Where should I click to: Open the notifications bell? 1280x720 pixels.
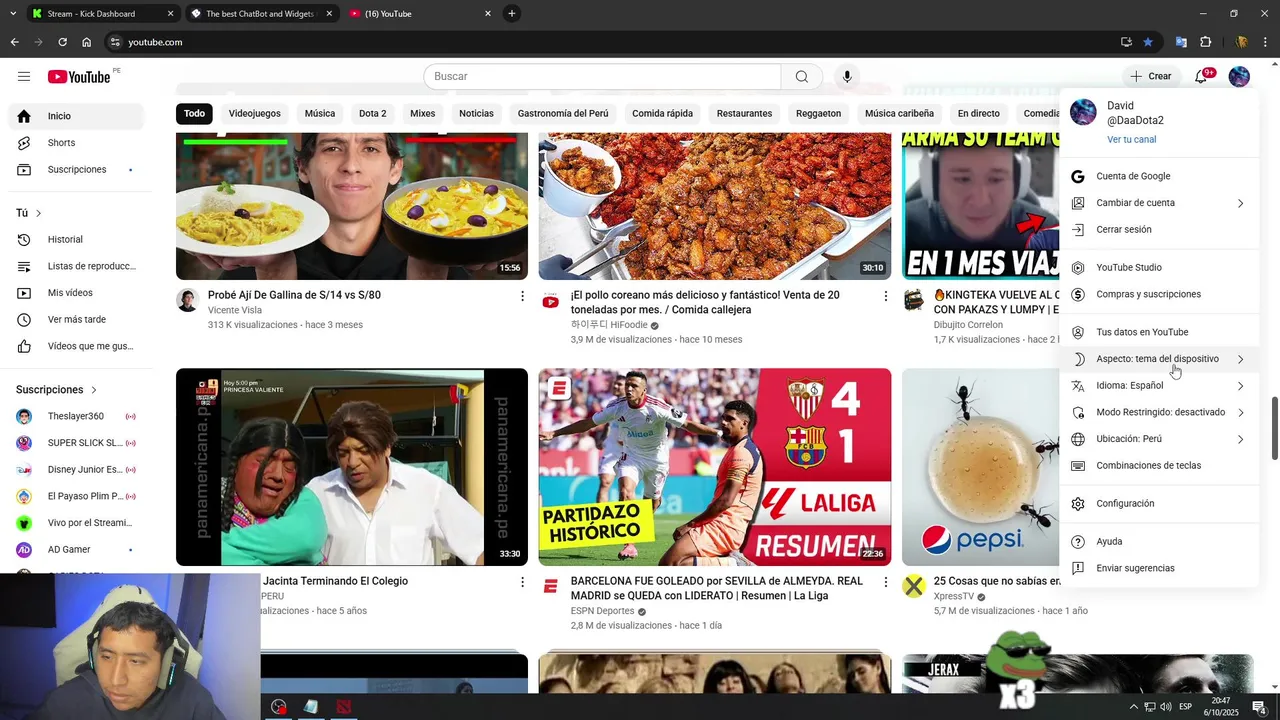1202,76
